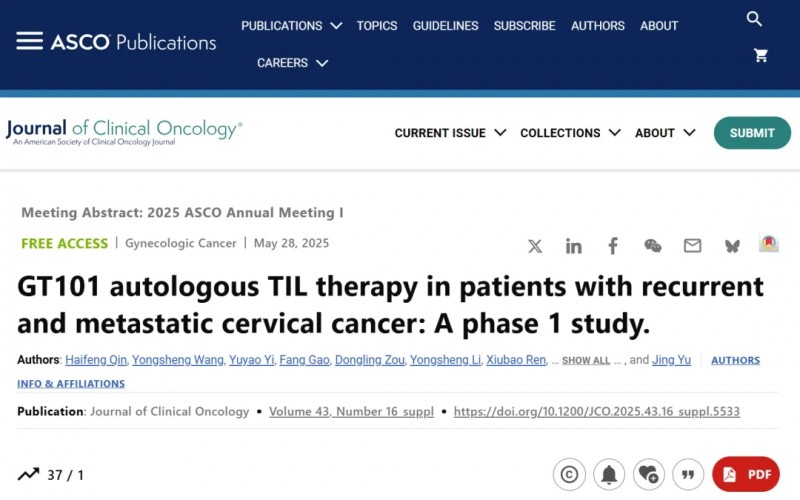Open the Guidelines menu item
Viewport: 800px width, 500px height.
click(x=445, y=26)
